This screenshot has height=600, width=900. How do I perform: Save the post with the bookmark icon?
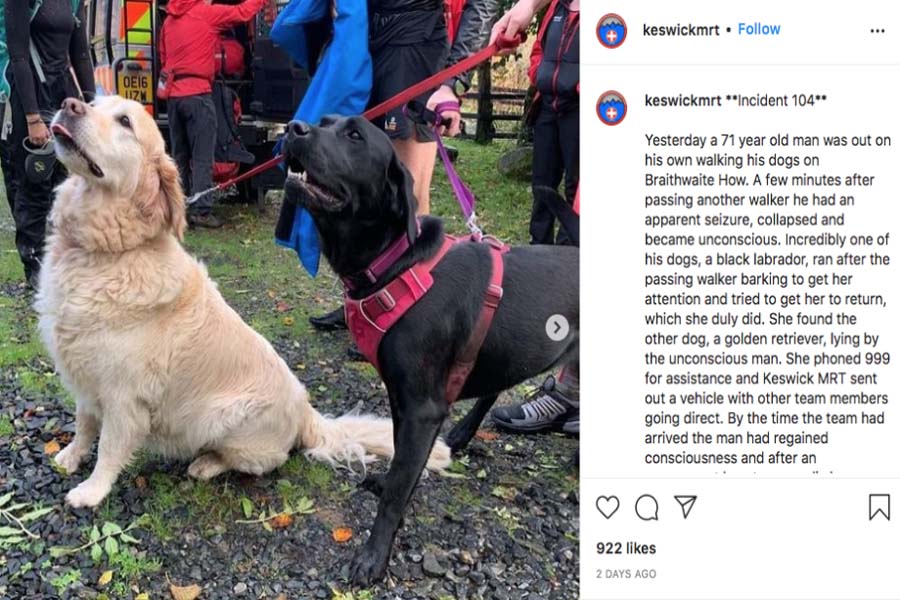[879, 507]
